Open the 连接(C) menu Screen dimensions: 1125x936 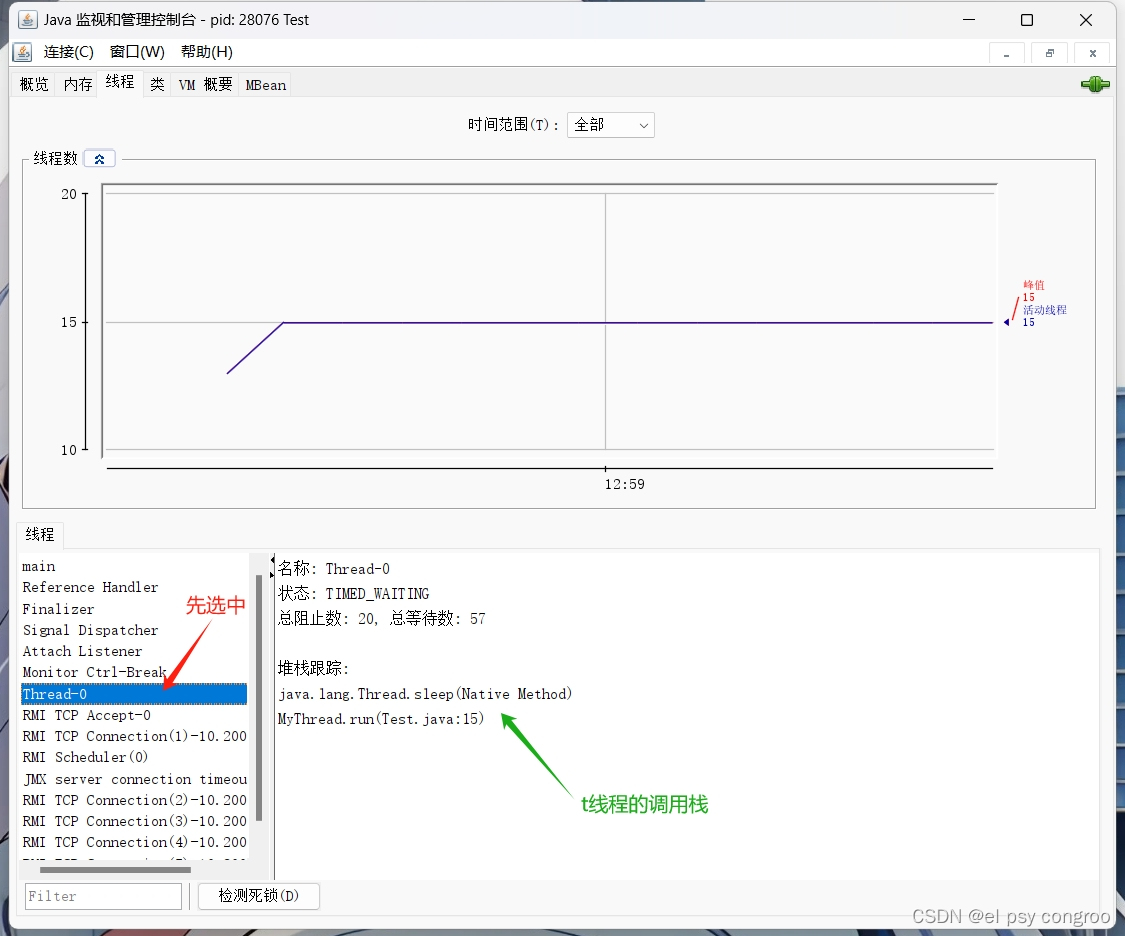pyautogui.click(x=69, y=52)
